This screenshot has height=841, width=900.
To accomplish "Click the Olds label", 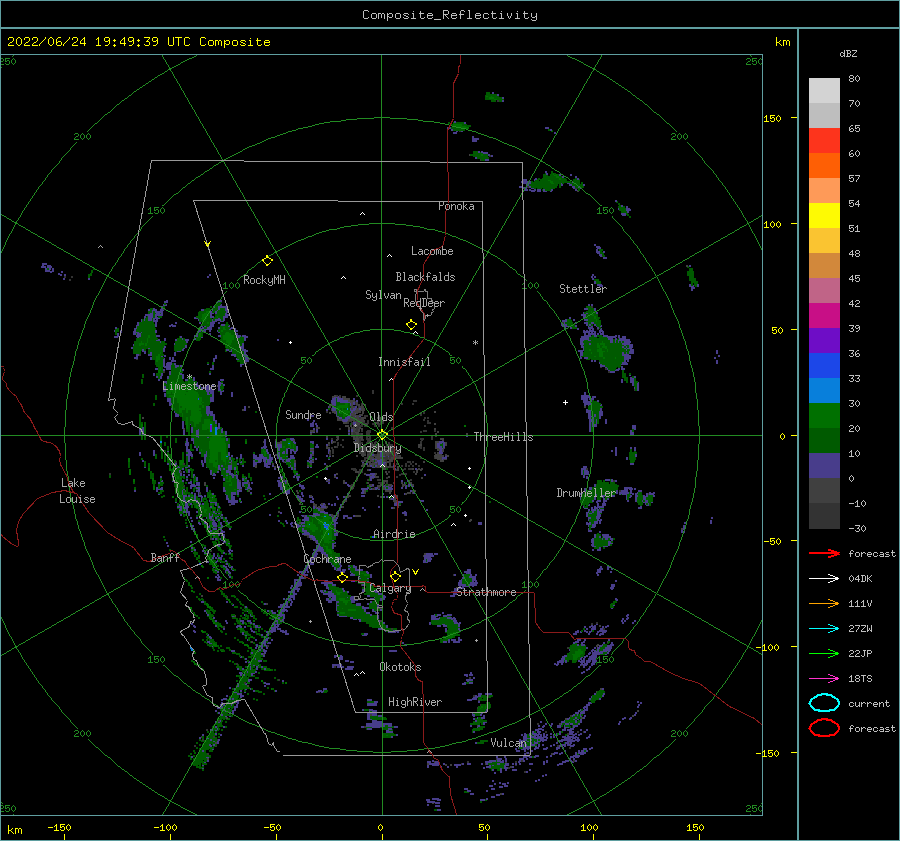I will pyautogui.click(x=381, y=417).
